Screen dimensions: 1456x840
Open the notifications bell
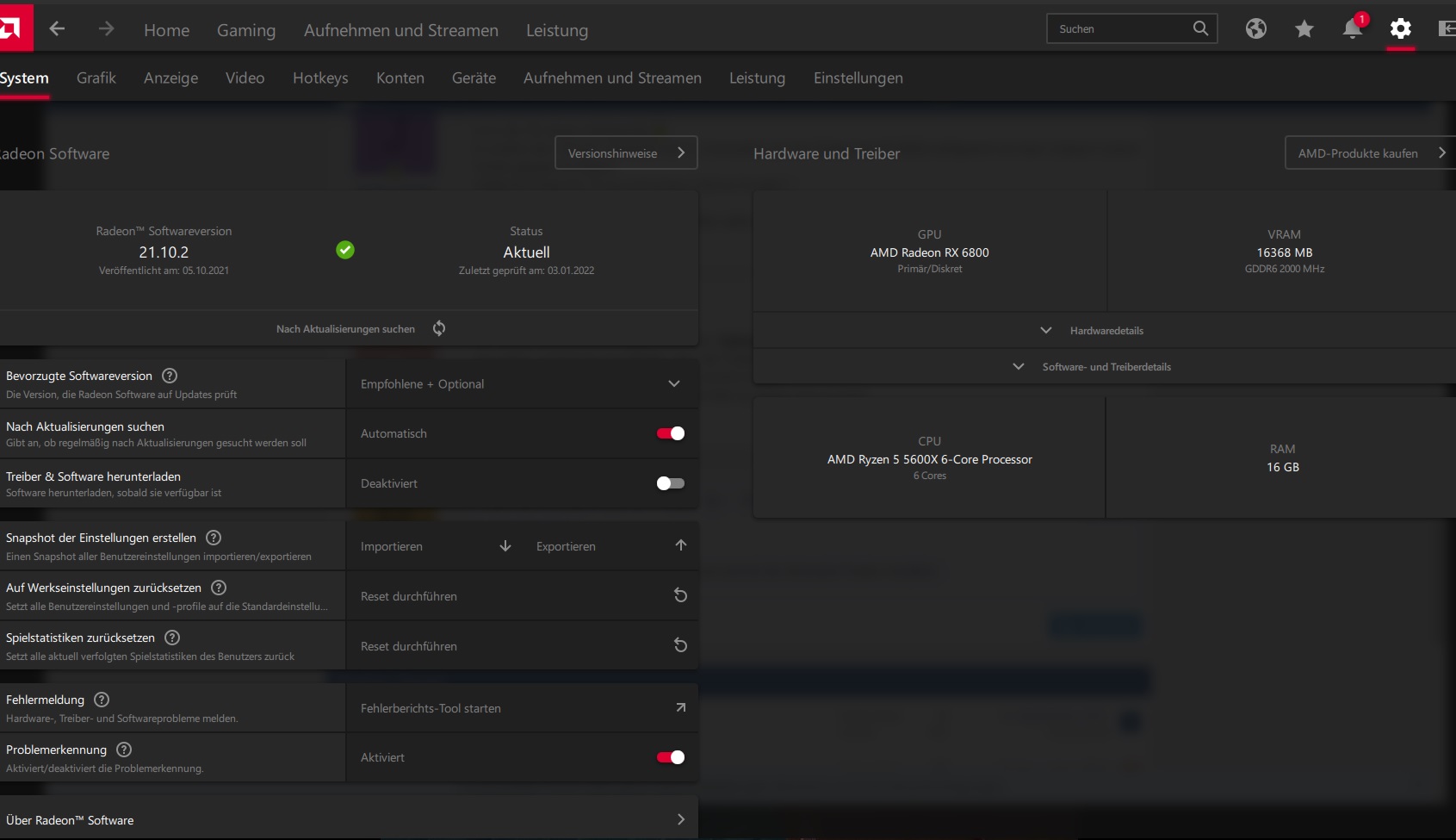(x=1353, y=28)
